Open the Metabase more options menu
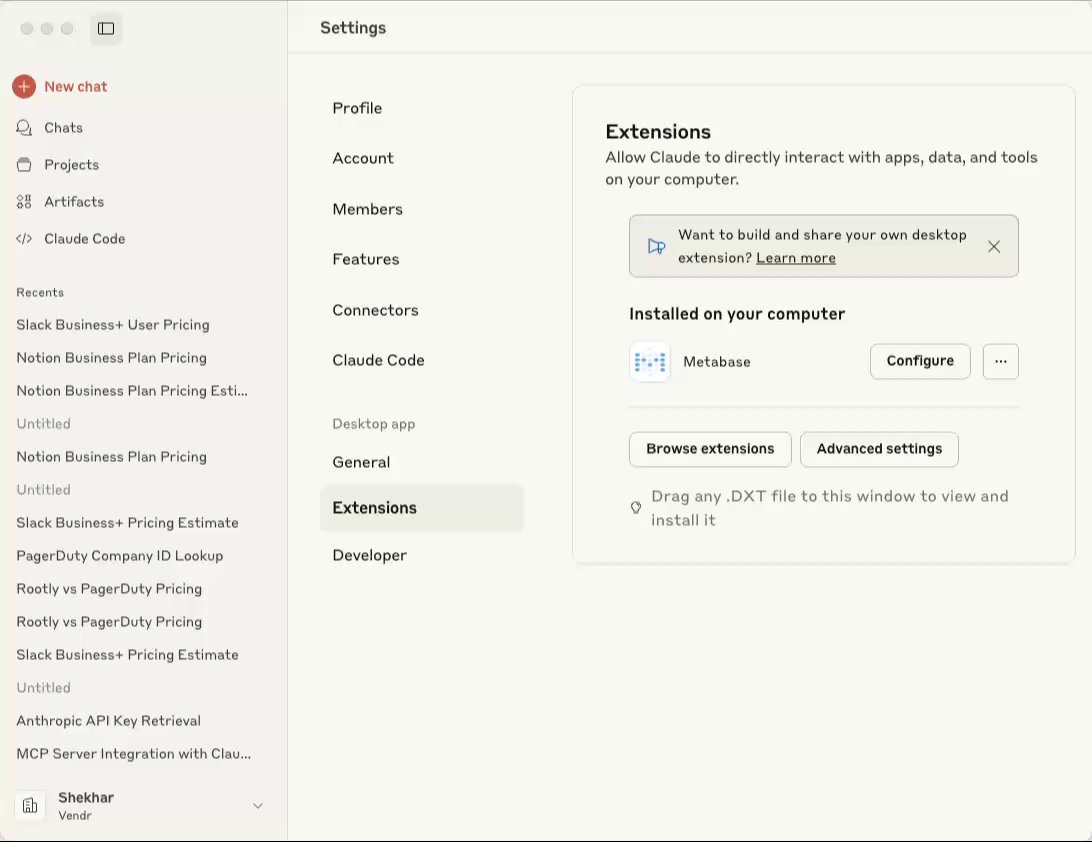1092x842 pixels. tap(1000, 361)
